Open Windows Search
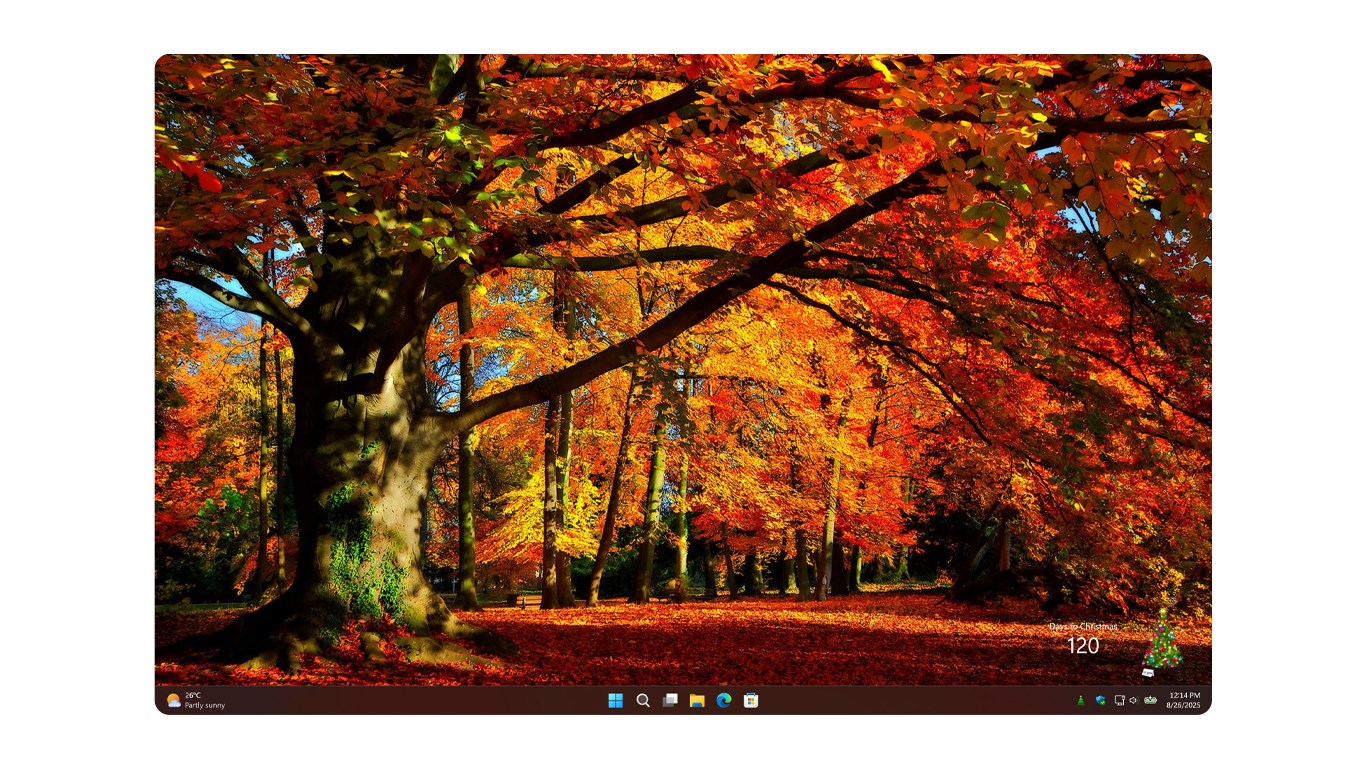 coord(642,701)
